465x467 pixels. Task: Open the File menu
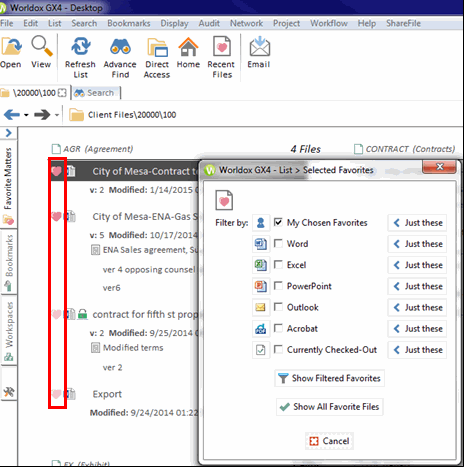(x=7, y=23)
